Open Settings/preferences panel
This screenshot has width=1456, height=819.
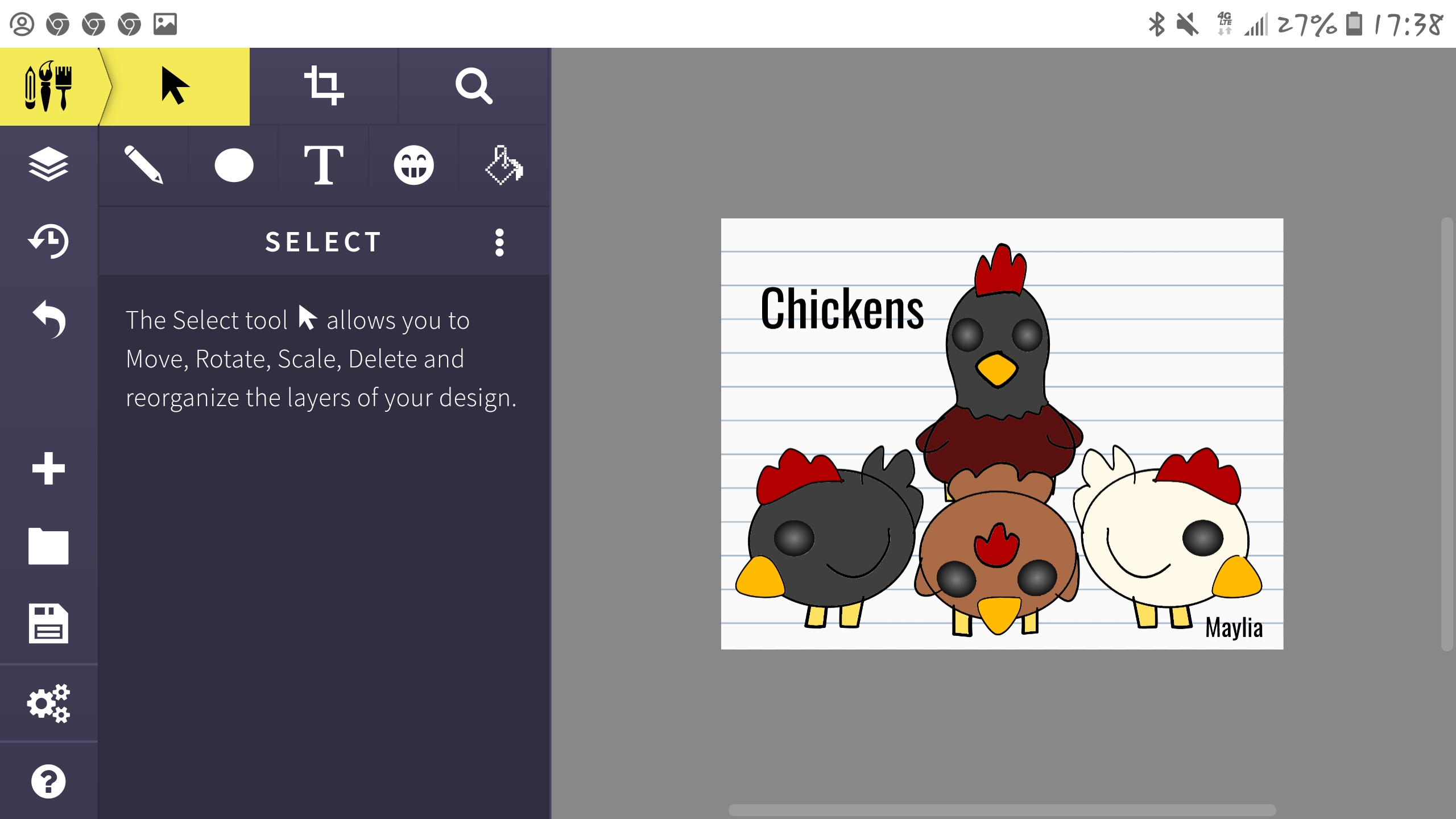pos(47,703)
